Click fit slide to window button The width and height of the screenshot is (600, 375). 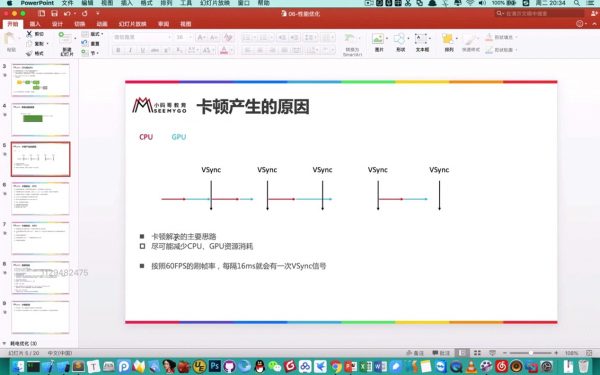589,353
